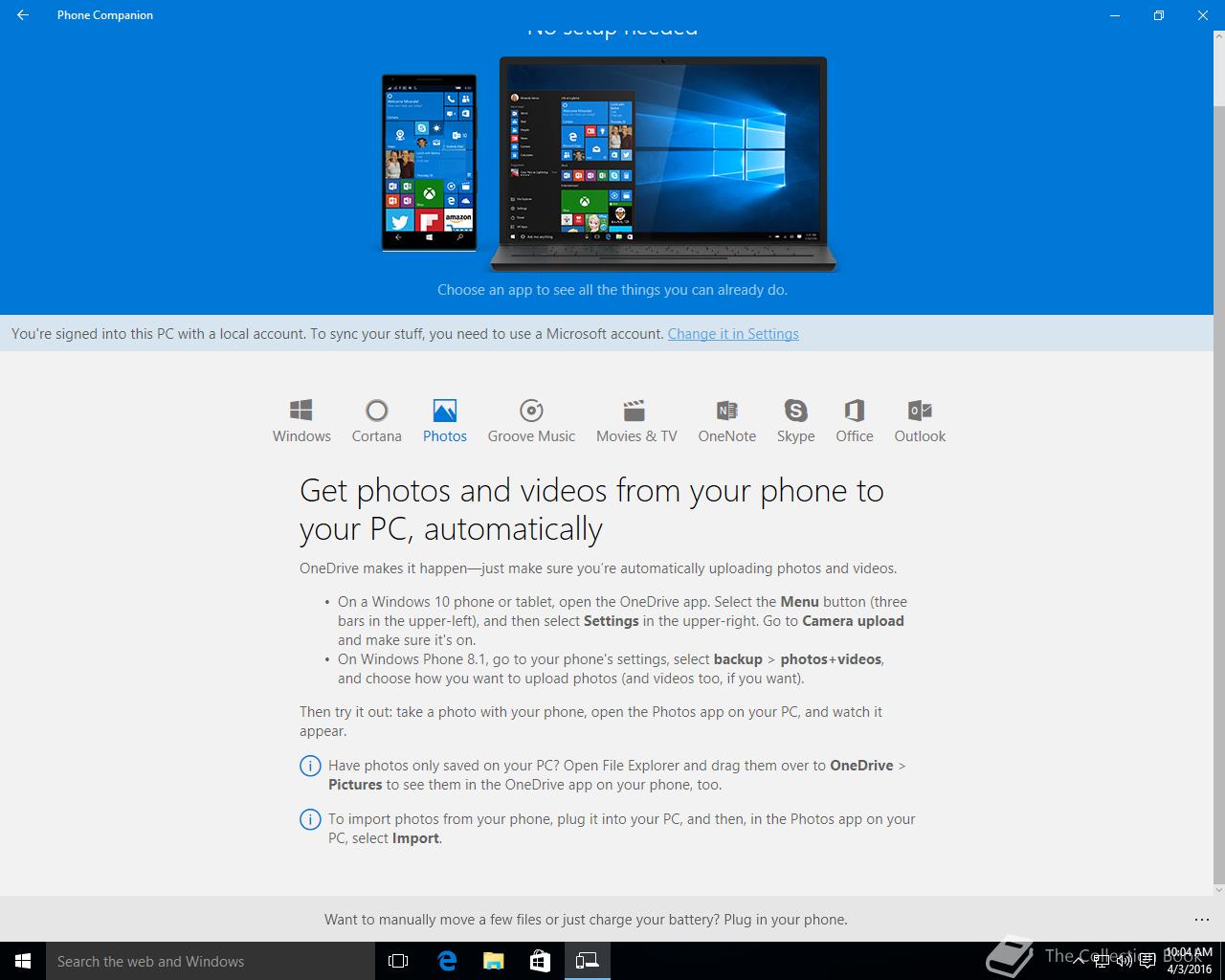Image resolution: width=1225 pixels, height=980 pixels.
Task: Click the Skype label
Action: tap(795, 436)
